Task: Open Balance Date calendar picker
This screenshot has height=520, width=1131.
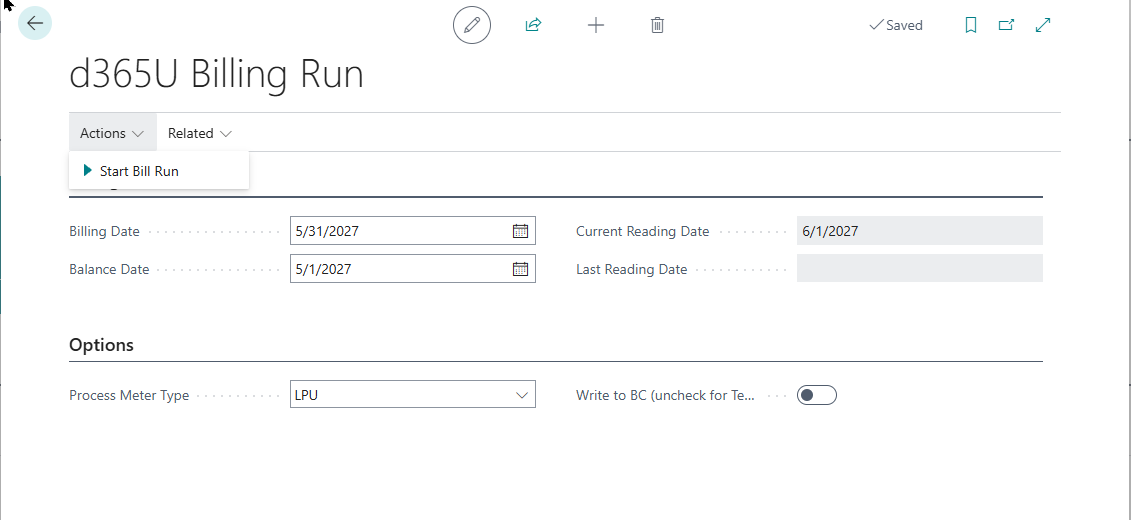Action: click(x=520, y=269)
